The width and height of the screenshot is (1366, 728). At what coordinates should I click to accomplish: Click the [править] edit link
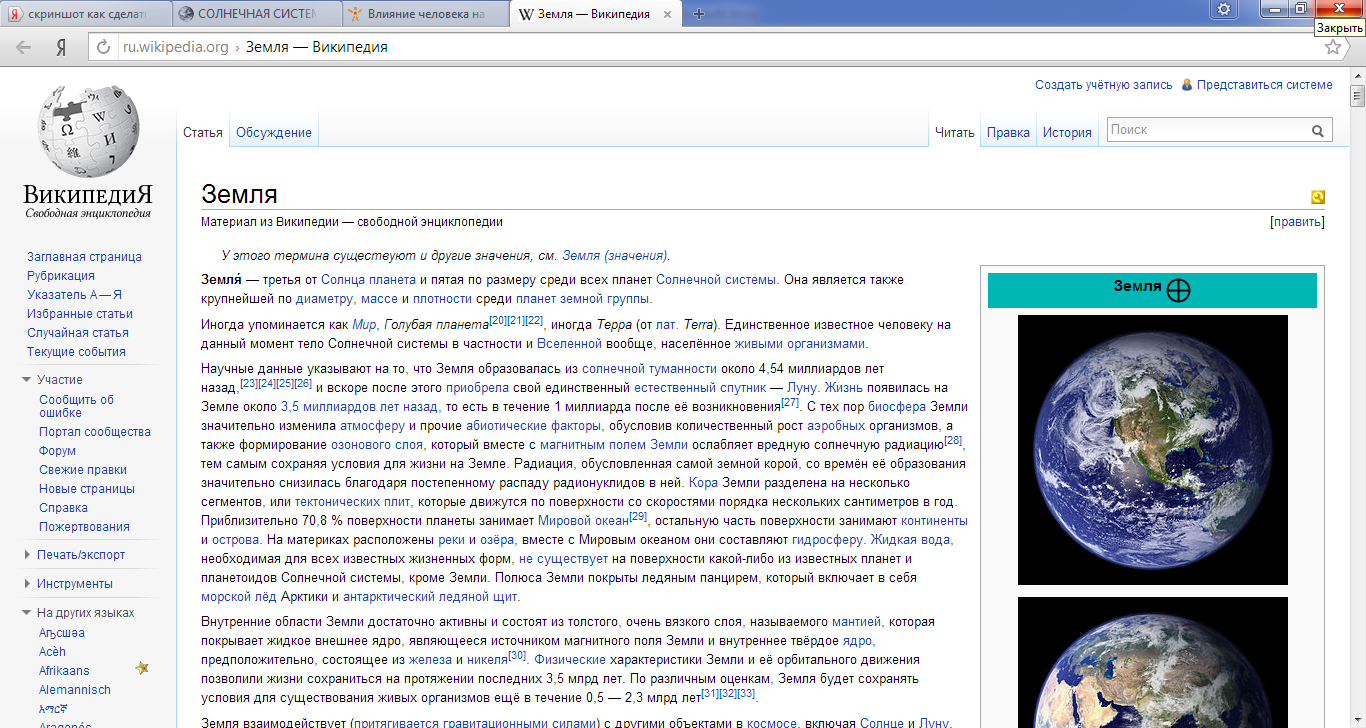(x=1297, y=222)
